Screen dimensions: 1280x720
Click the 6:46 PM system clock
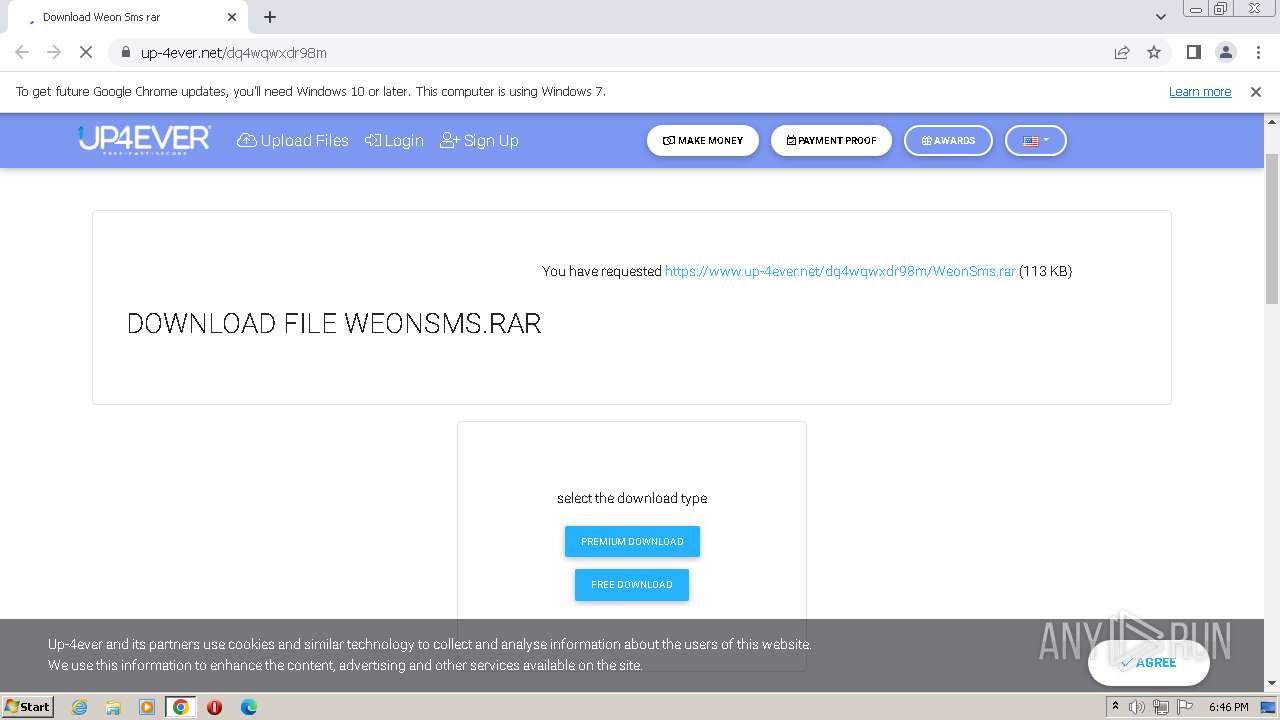click(1228, 707)
